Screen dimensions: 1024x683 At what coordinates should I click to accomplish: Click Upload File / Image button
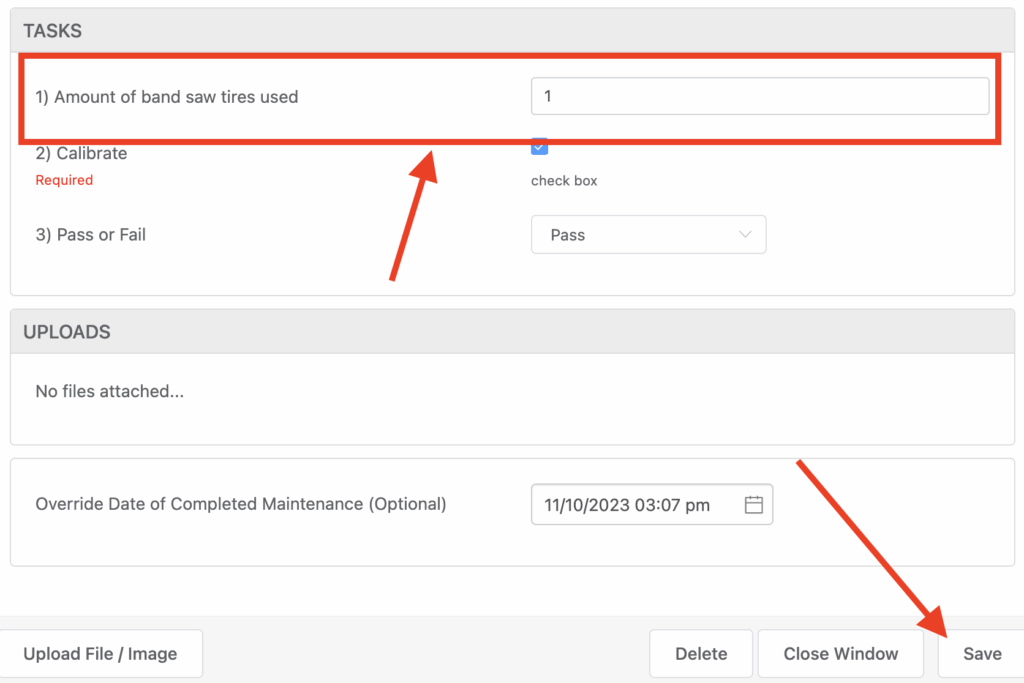coord(100,654)
